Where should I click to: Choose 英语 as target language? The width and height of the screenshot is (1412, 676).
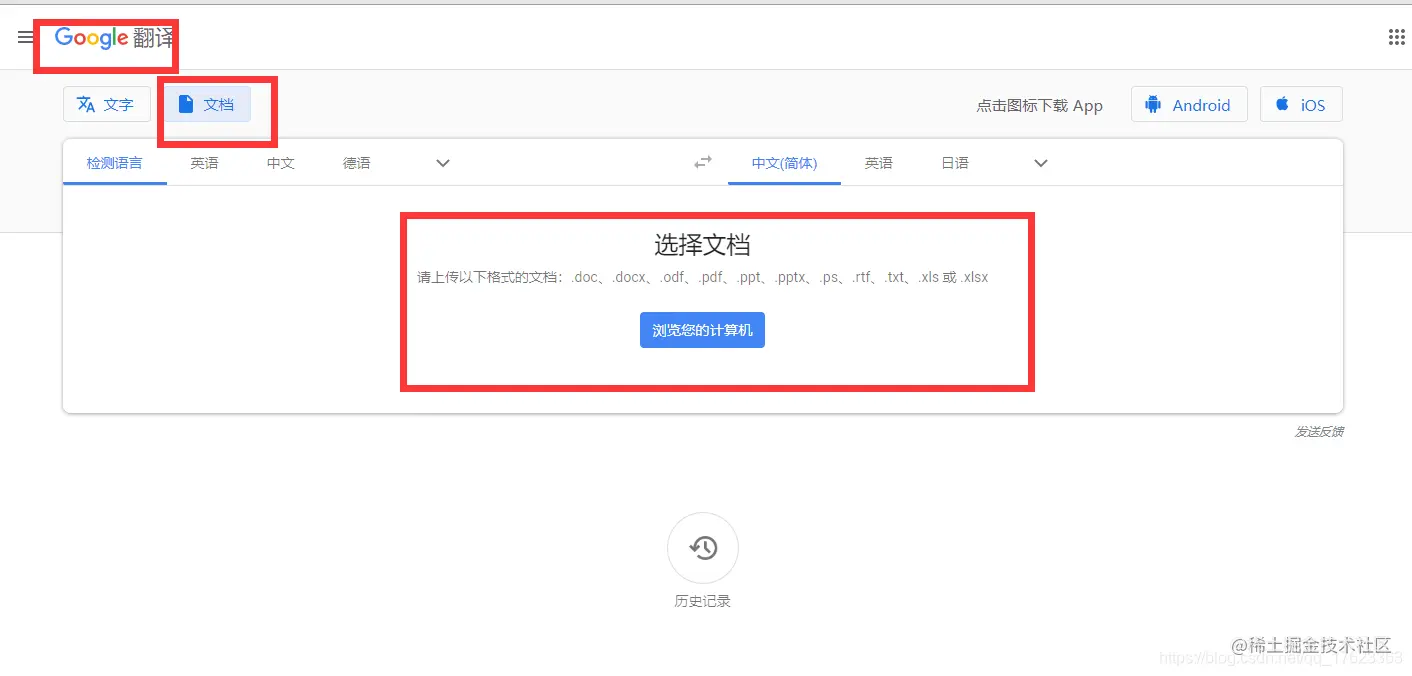879,163
